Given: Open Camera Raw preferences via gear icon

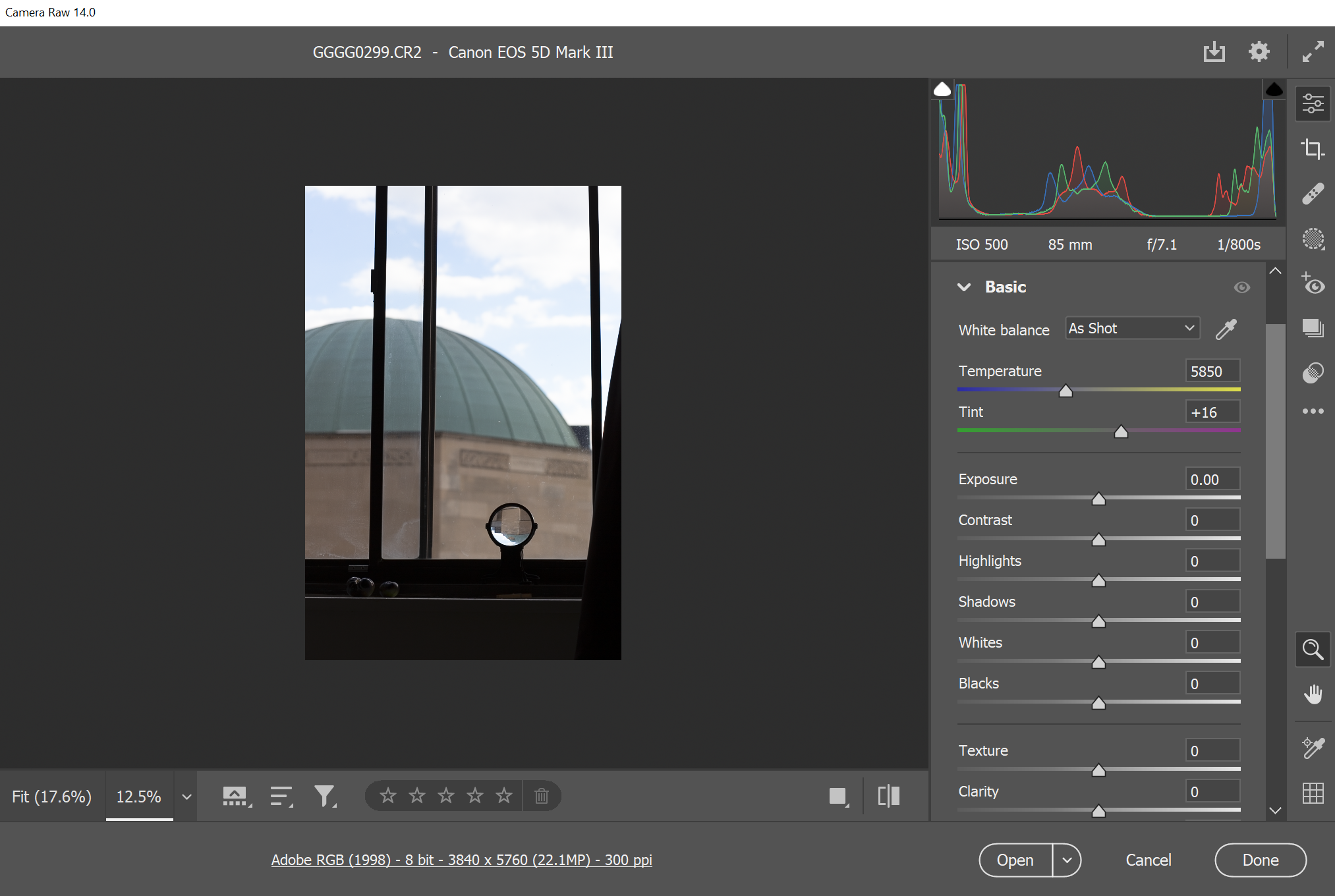Looking at the screenshot, I should tap(1259, 51).
